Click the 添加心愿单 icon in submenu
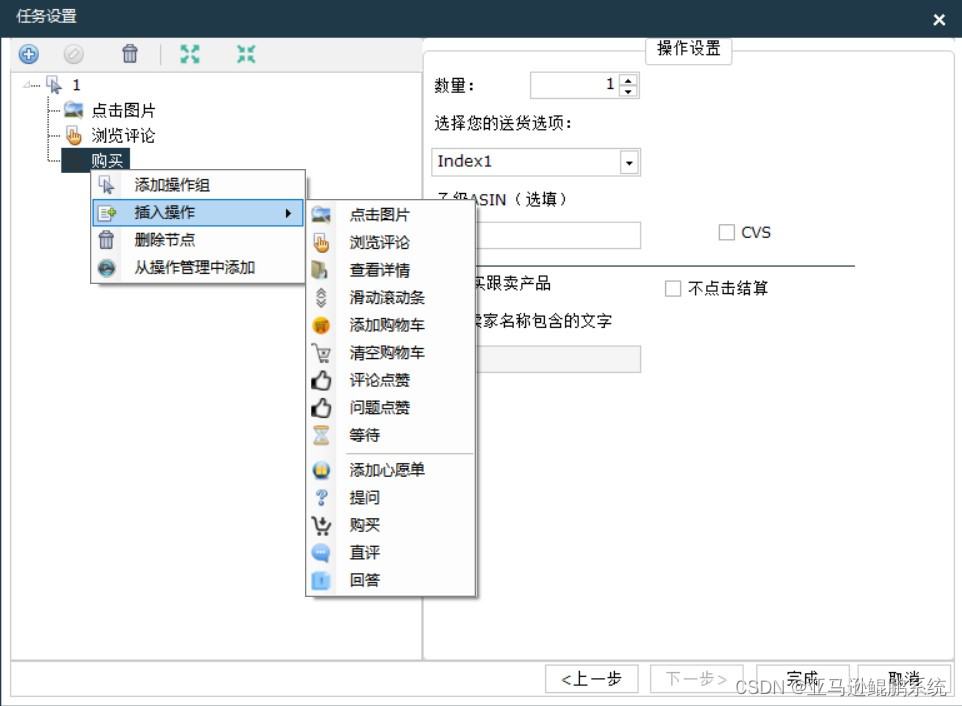 point(321,470)
